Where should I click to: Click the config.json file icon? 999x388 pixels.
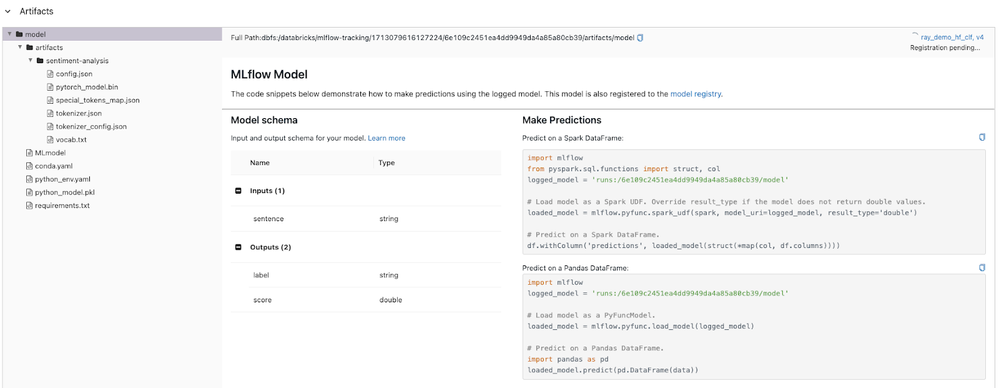click(x=50, y=74)
